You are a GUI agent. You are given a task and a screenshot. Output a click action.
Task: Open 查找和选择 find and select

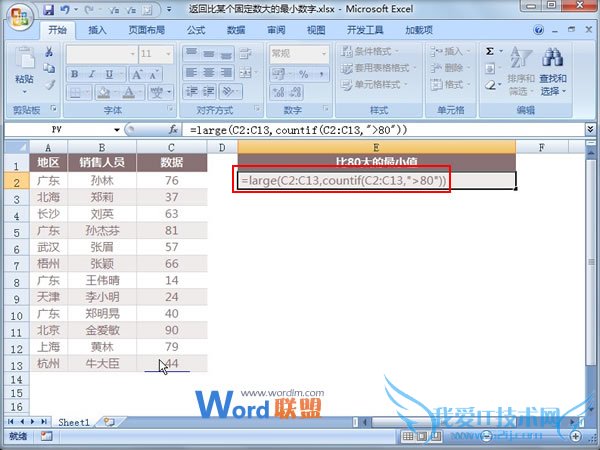pyautogui.click(x=553, y=71)
